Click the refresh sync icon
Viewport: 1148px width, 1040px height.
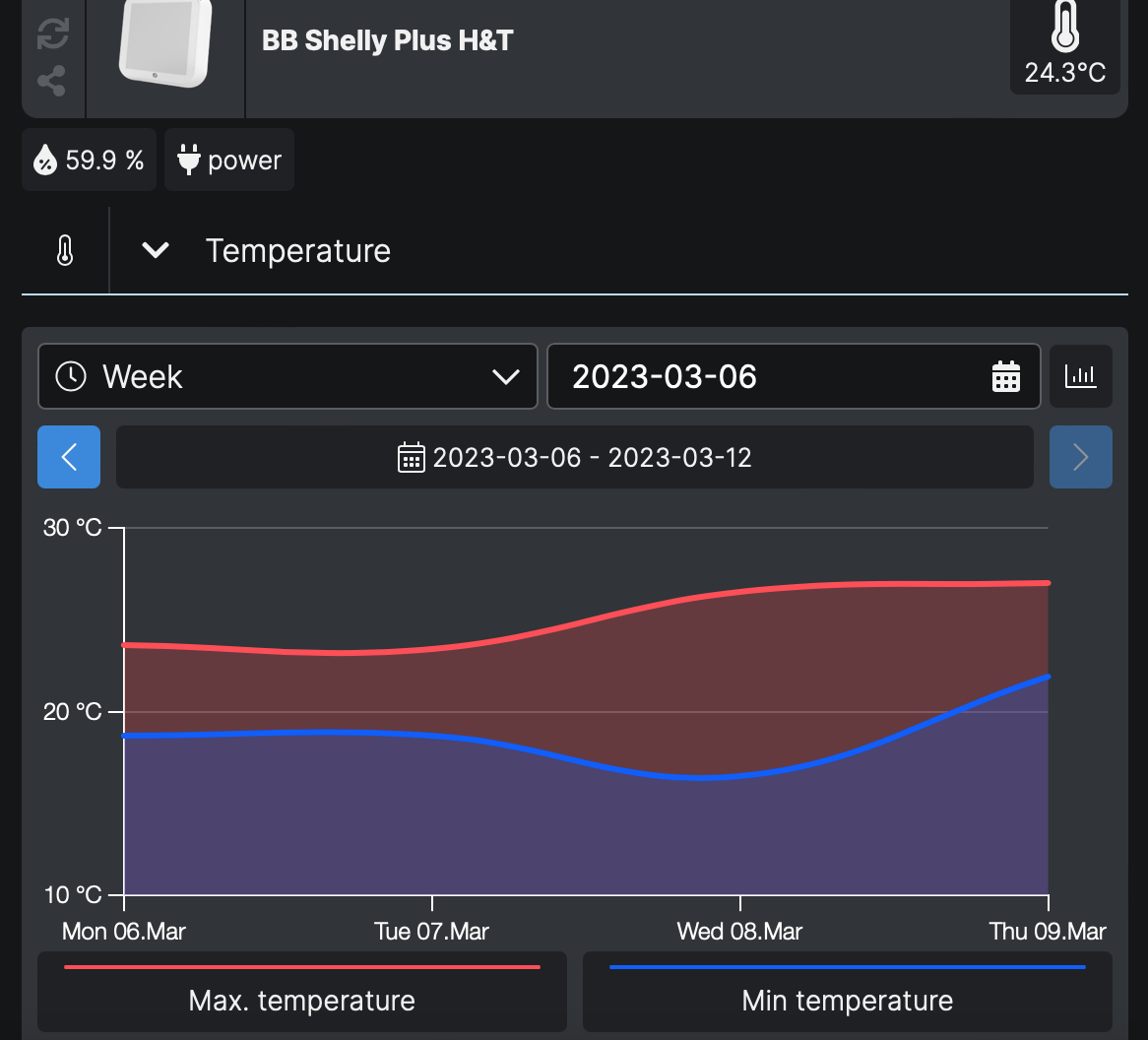coord(52,32)
